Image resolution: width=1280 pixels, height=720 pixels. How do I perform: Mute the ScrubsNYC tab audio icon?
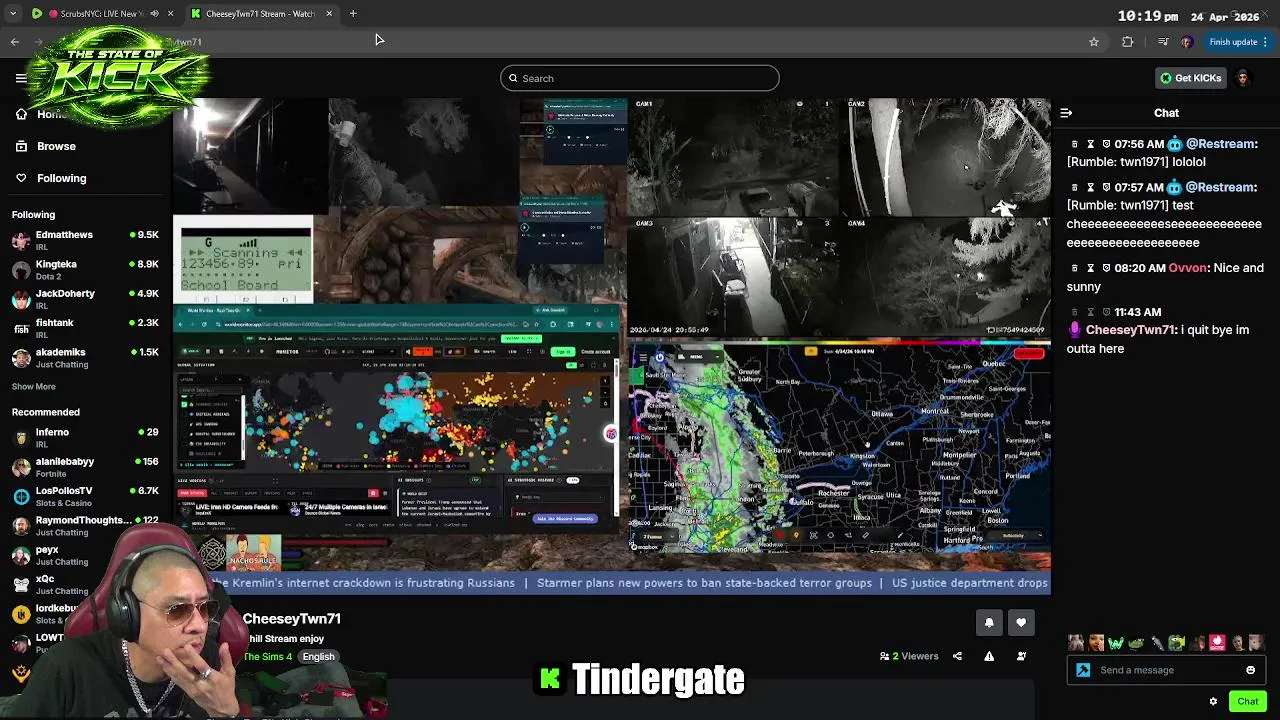point(154,14)
